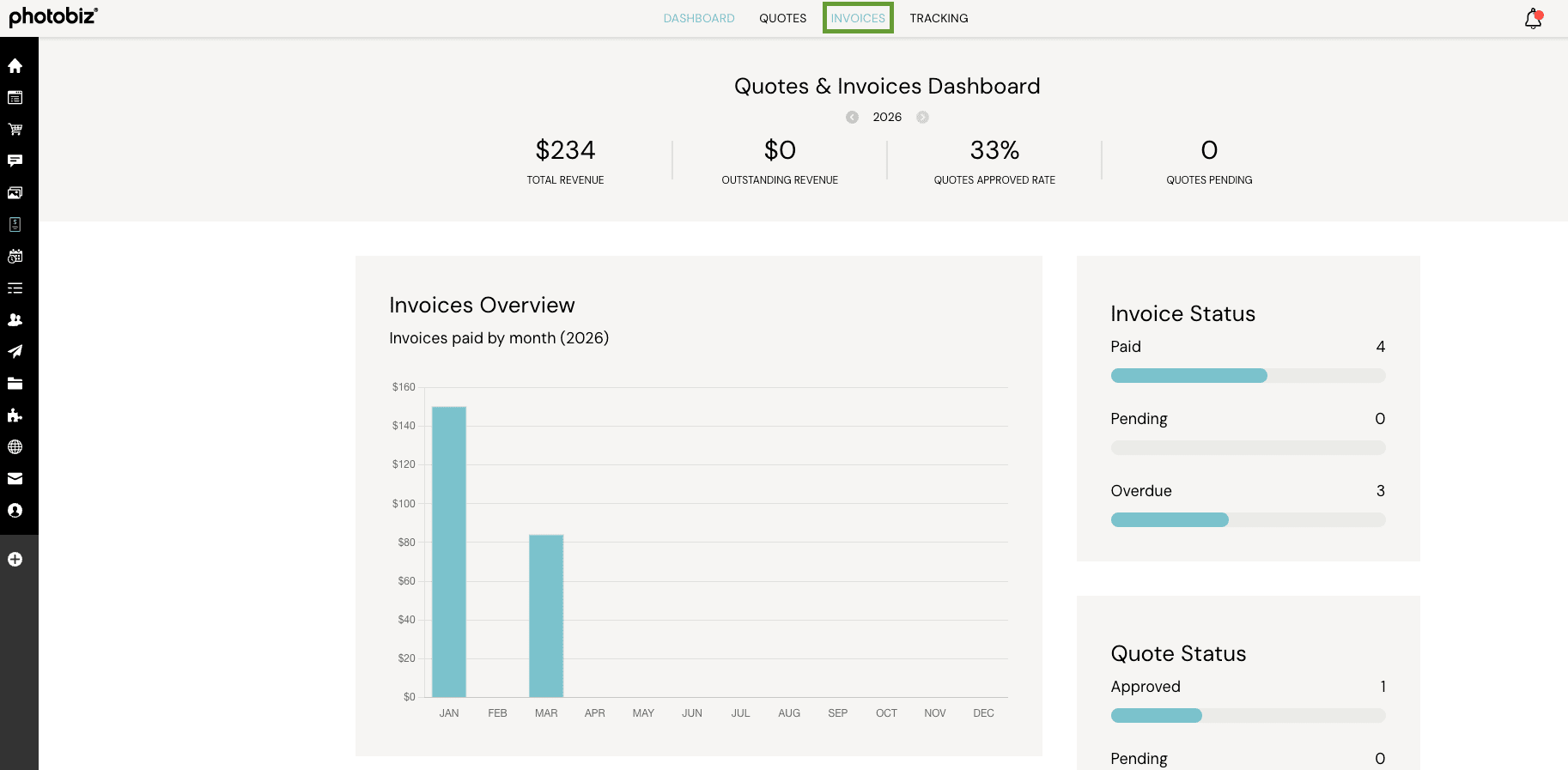Click the Quote Status heading

pos(1178,654)
